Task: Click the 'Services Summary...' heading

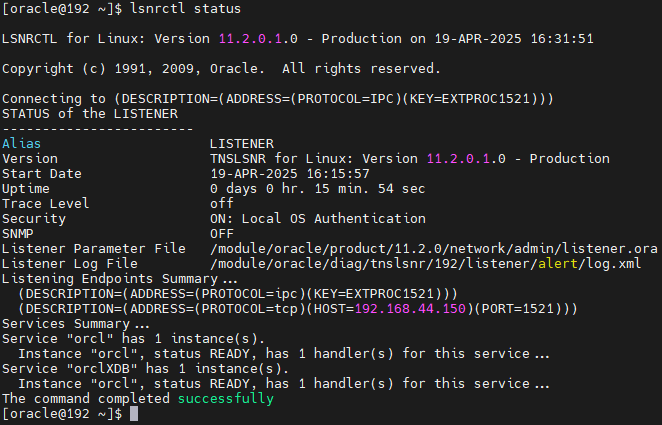Action: click(x=76, y=323)
